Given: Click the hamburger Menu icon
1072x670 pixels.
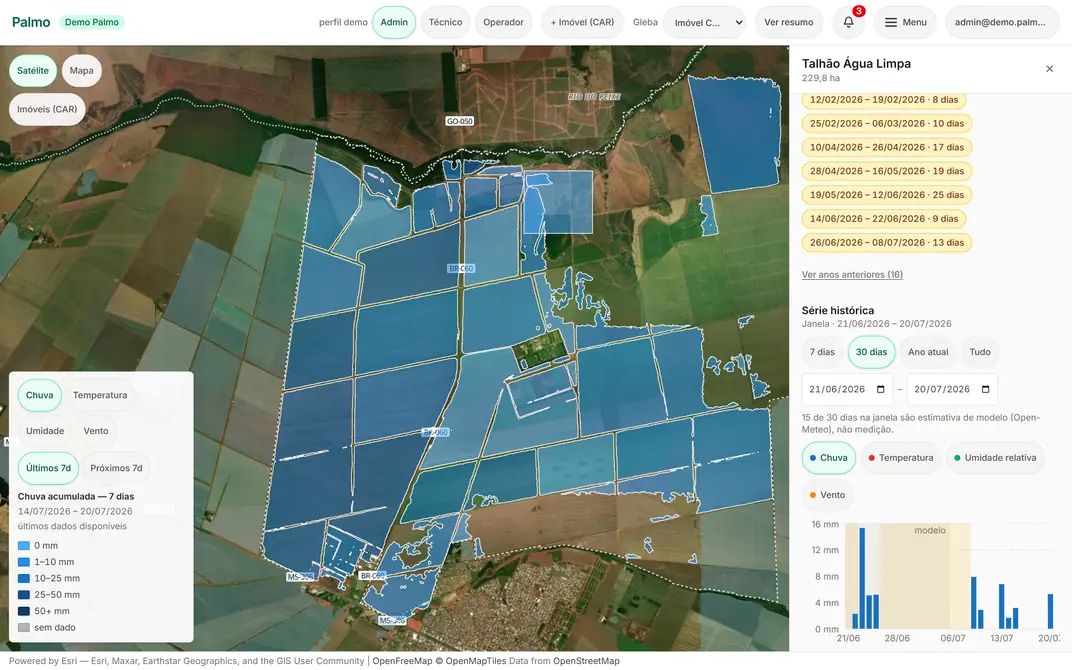Looking at the screenshot, I should pos(891,23).
